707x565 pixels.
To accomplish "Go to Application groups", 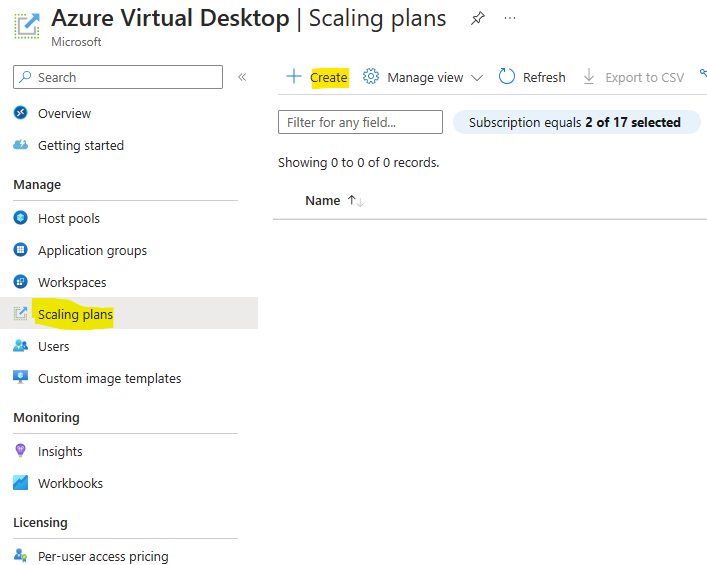I will [92, 251].
